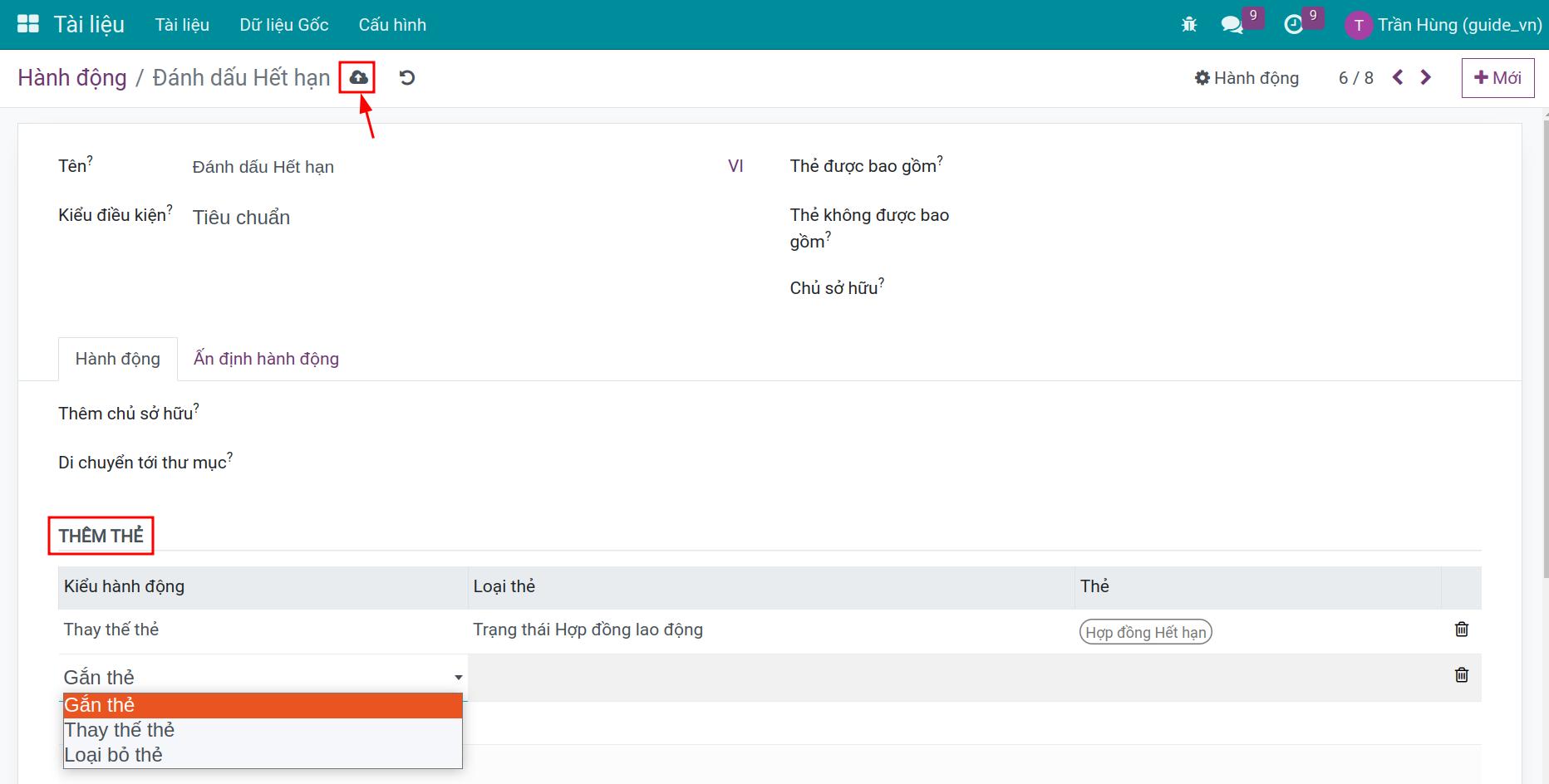The width and height of the screenshot is (1549, 784).
Task: Delete the 'Gắn thẻ' row with trash icon
Action: tap(1462, 674)
